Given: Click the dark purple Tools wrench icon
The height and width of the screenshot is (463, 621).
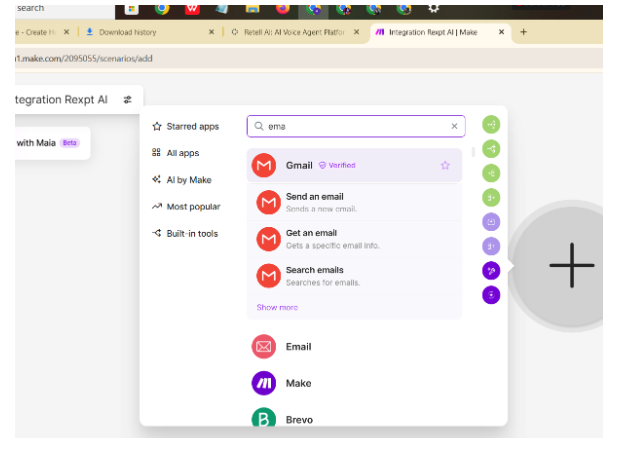Looking at the screenshot, I should tap(491, 271).
